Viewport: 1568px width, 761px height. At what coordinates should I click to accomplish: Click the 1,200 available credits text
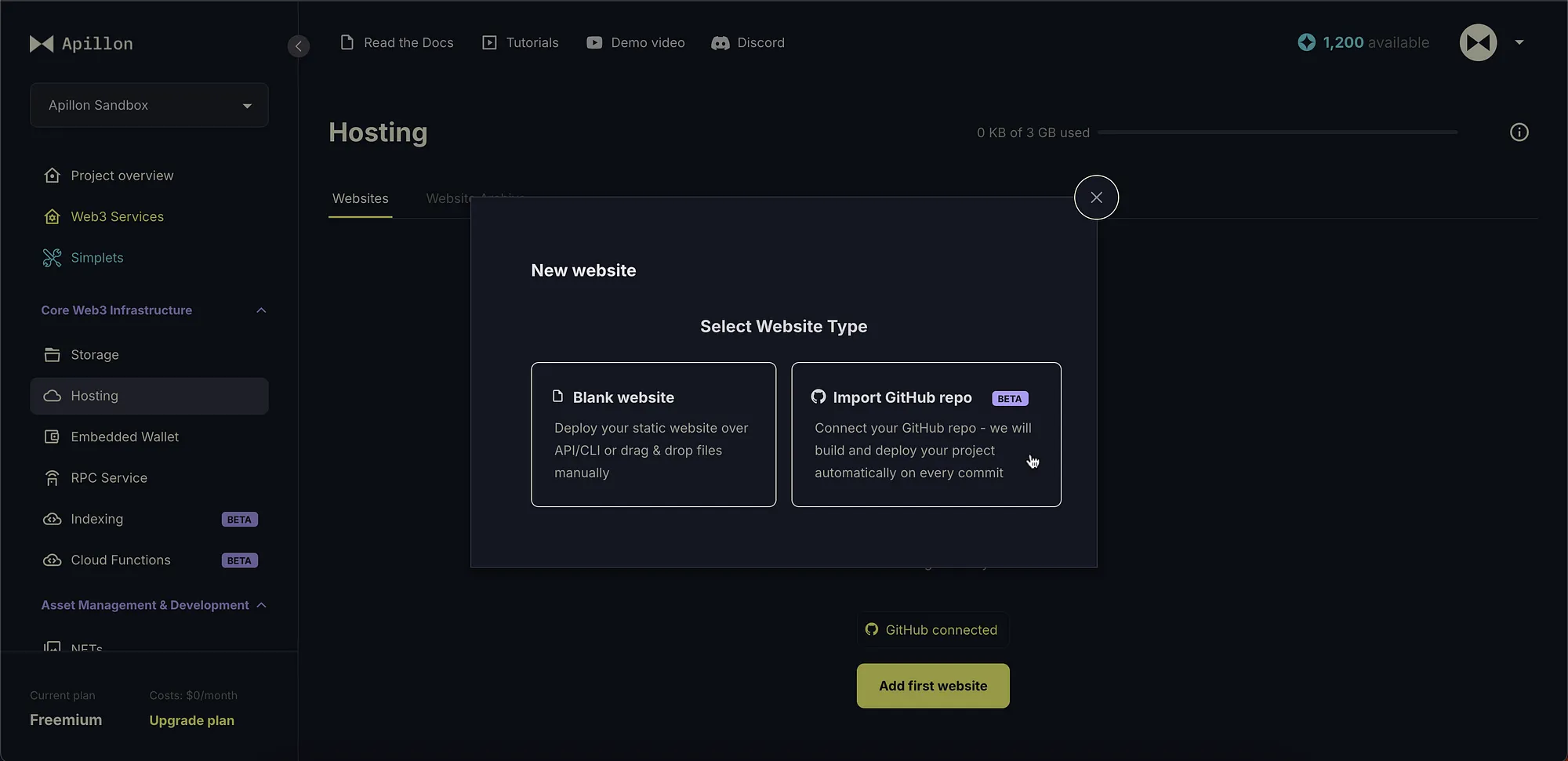pyautogui.click(x=1375, y=42)
